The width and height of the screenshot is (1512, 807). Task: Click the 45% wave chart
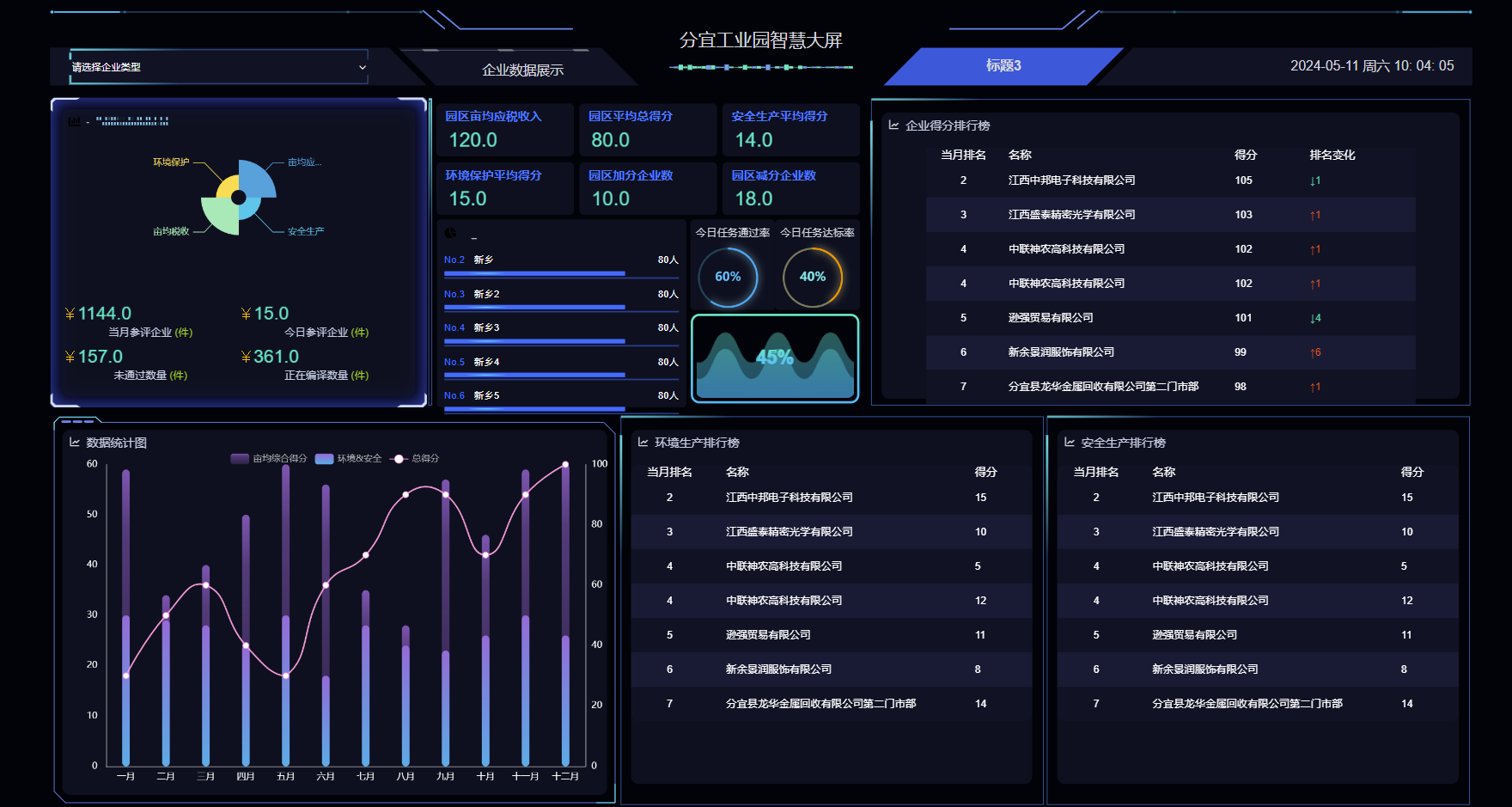[774, 358]
